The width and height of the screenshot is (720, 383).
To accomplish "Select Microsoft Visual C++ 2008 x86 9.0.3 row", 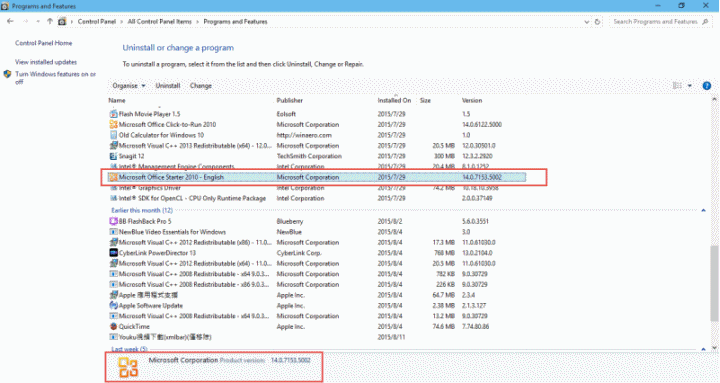I will pos(316,284).
